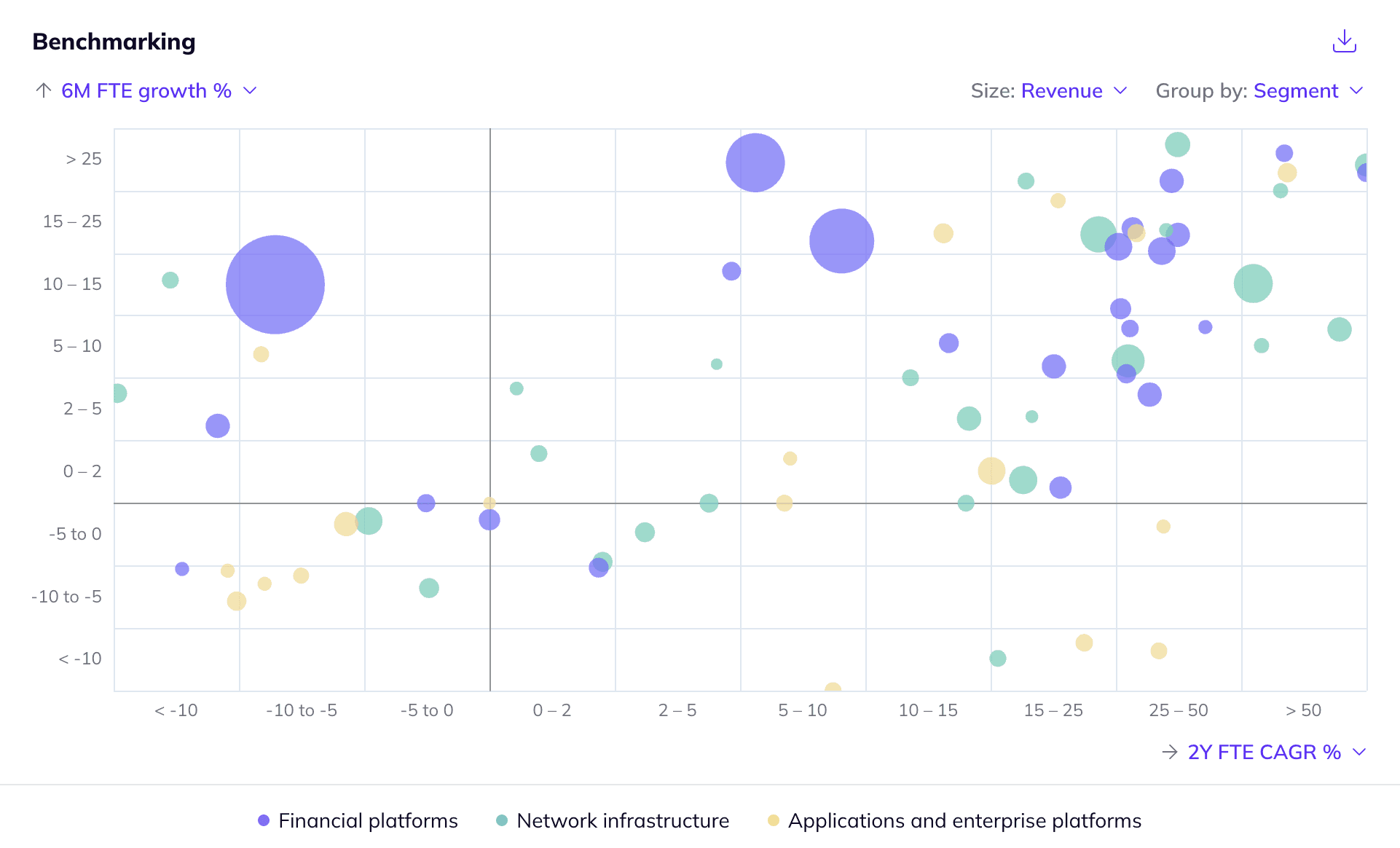The image size is (1400, 848).
Task: Click the Segment link in Group by
Action: 1296,90
